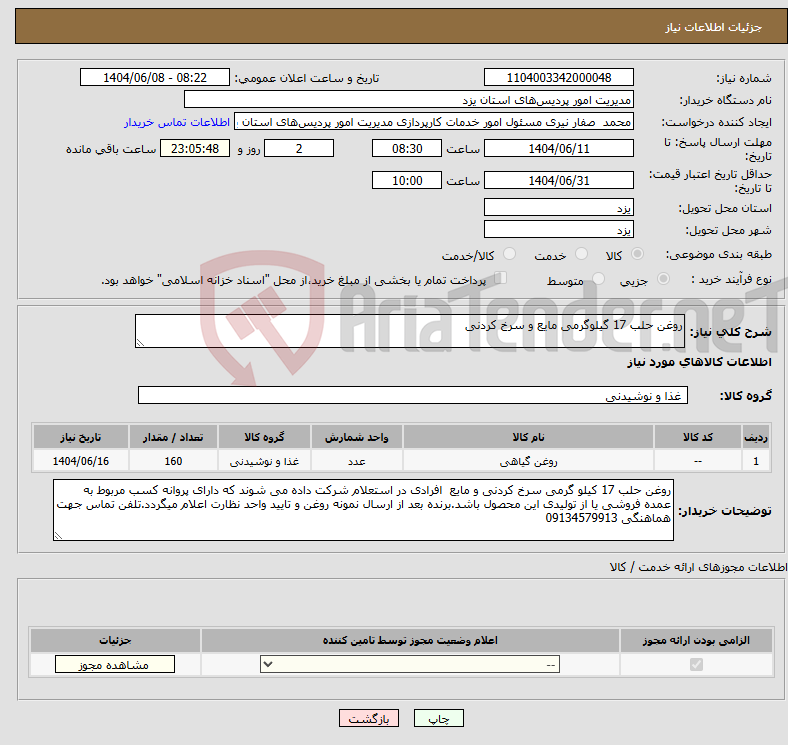Select the کالا/خدمت radio button
The width and height of the screenshot is (788, 745).
click(509, 255)
